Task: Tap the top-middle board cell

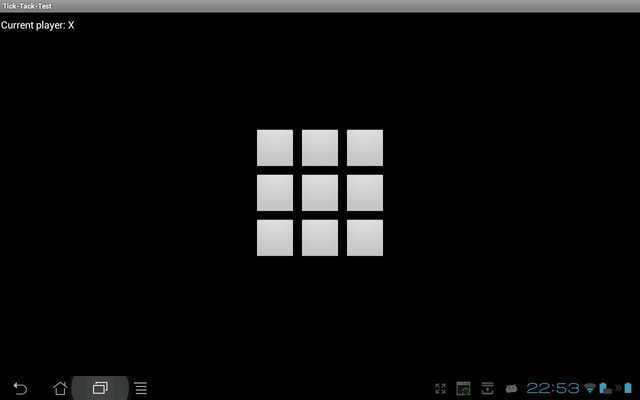Action: (320, 148)
